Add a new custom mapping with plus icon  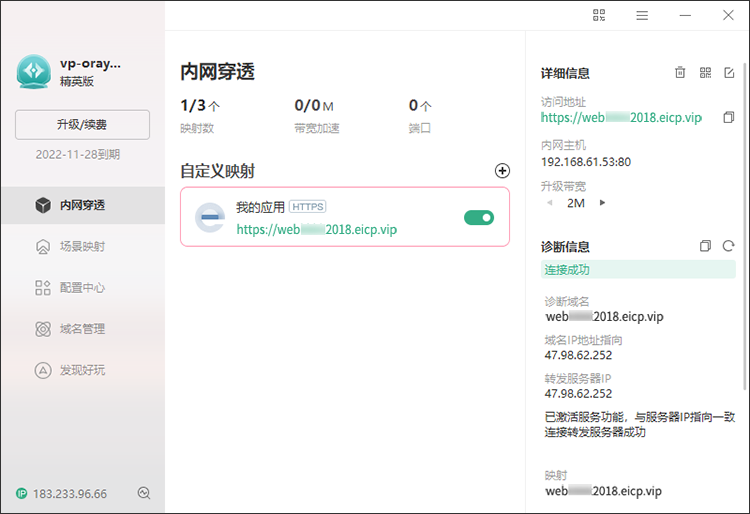502,171
